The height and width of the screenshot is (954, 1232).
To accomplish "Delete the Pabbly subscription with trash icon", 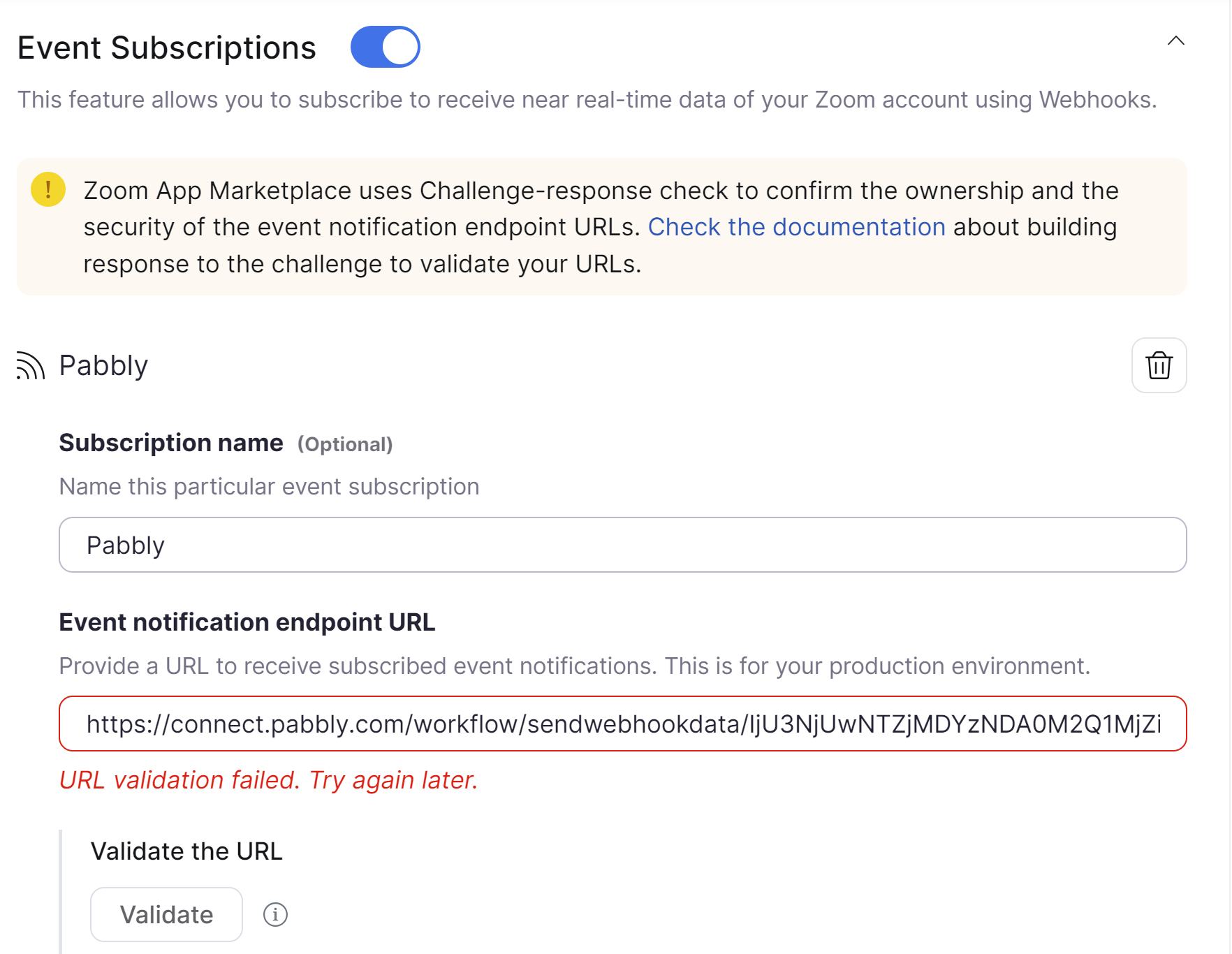I will pyautogui.click(x=1159, y=365).
